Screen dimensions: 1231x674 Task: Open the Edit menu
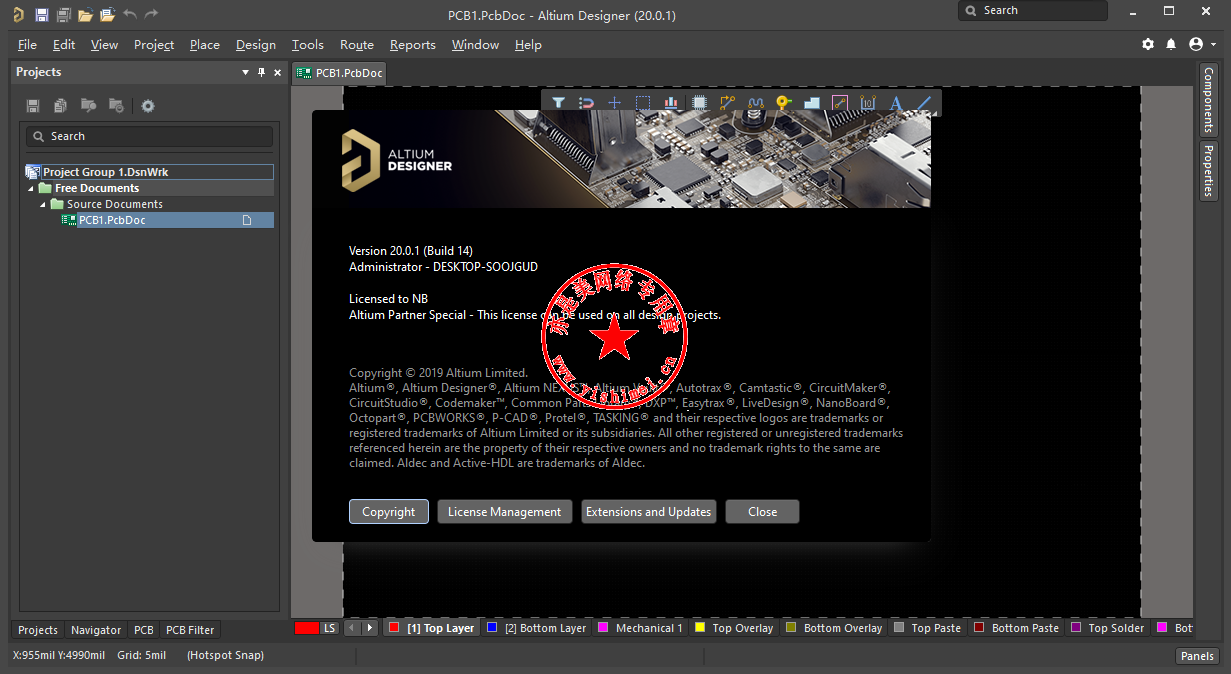click(64, 44)
